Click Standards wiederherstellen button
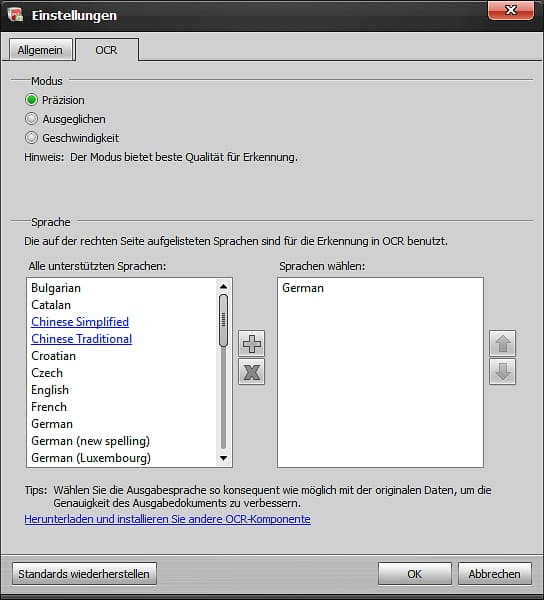The width and height of the screenshot is (544, 600). [84, 574]
